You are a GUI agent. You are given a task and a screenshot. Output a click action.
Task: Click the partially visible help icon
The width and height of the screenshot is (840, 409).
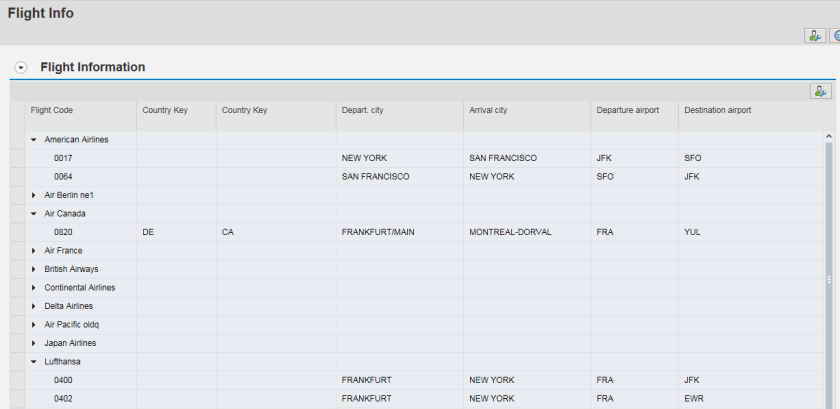[836, 36]
